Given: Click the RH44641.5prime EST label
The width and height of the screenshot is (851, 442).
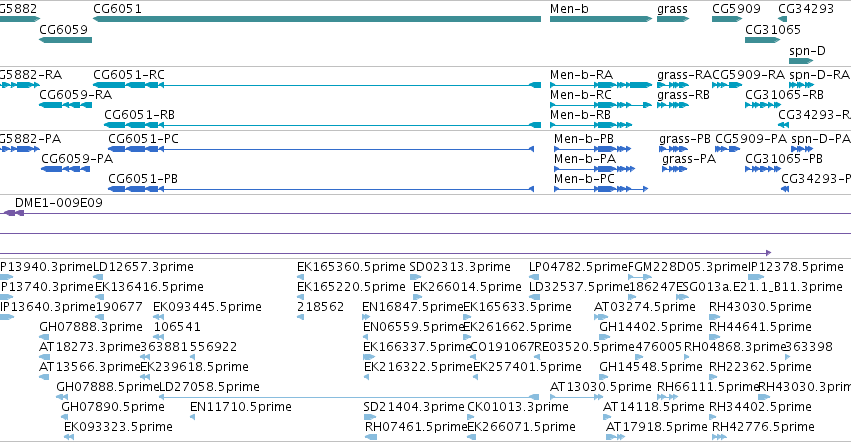Looking at the screenshot, I should (760, 326).
